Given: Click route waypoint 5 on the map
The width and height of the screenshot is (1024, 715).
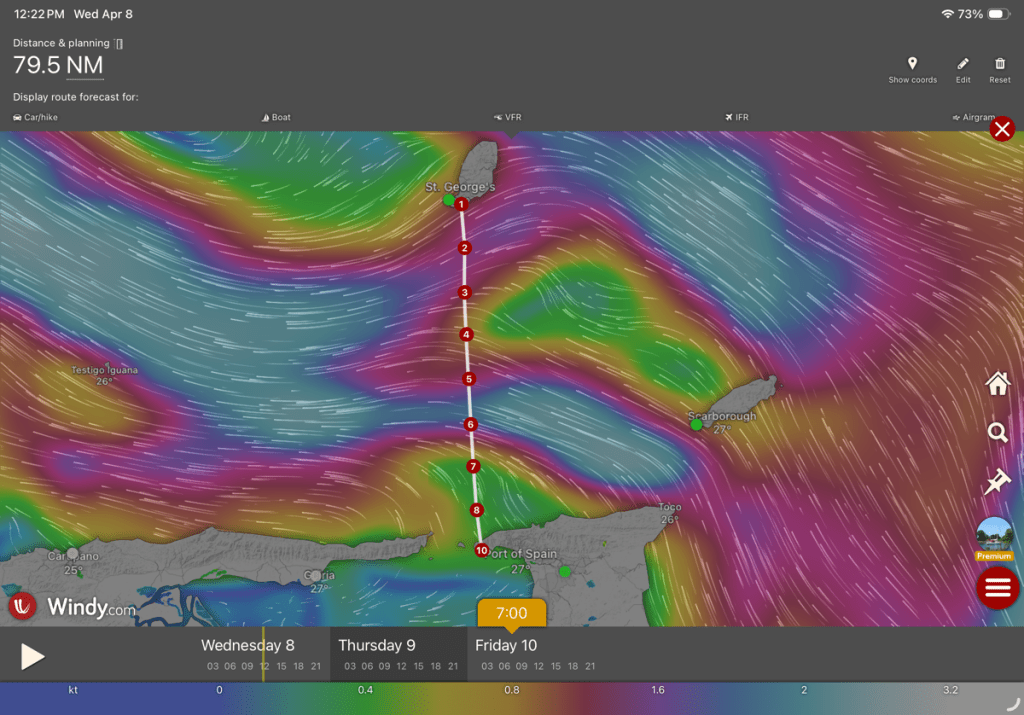Looking at the screenshot, I should (x=468, y=379).
